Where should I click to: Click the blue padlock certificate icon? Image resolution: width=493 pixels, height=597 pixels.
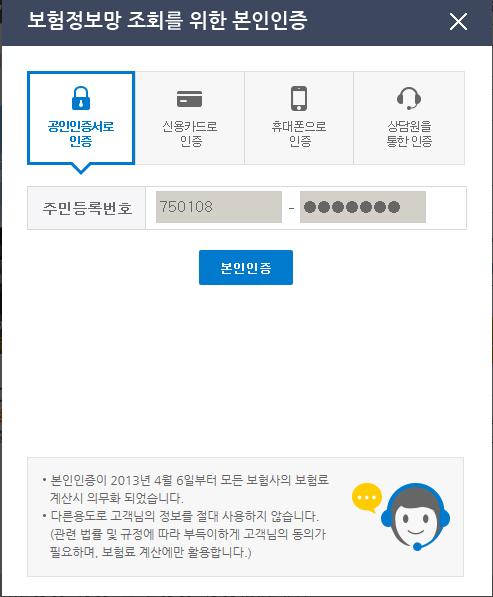81,98
